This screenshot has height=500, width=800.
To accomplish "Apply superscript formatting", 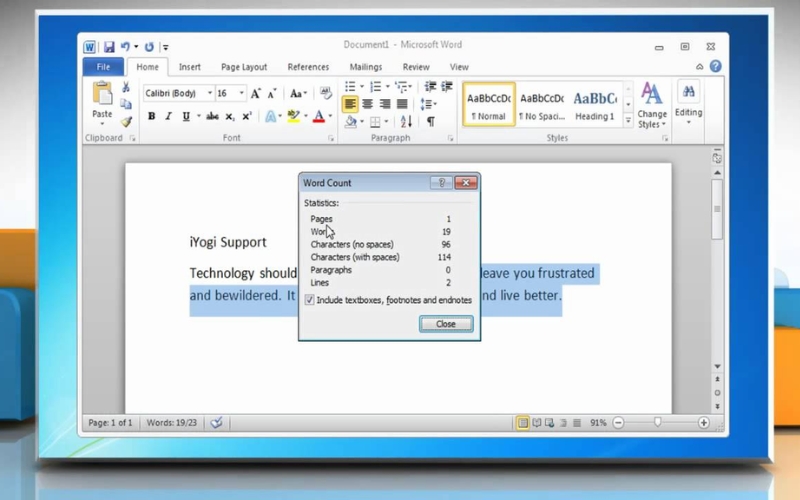I will tap(247, 117).
